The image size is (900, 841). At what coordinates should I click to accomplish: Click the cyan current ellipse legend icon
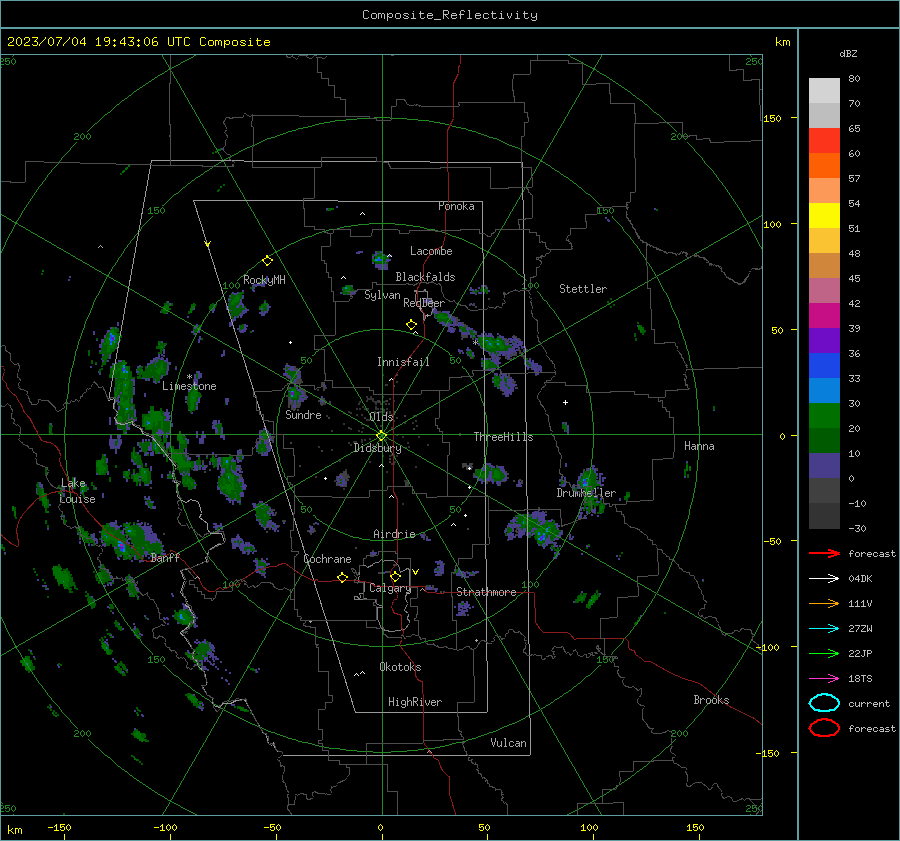(x=824, y=703)
